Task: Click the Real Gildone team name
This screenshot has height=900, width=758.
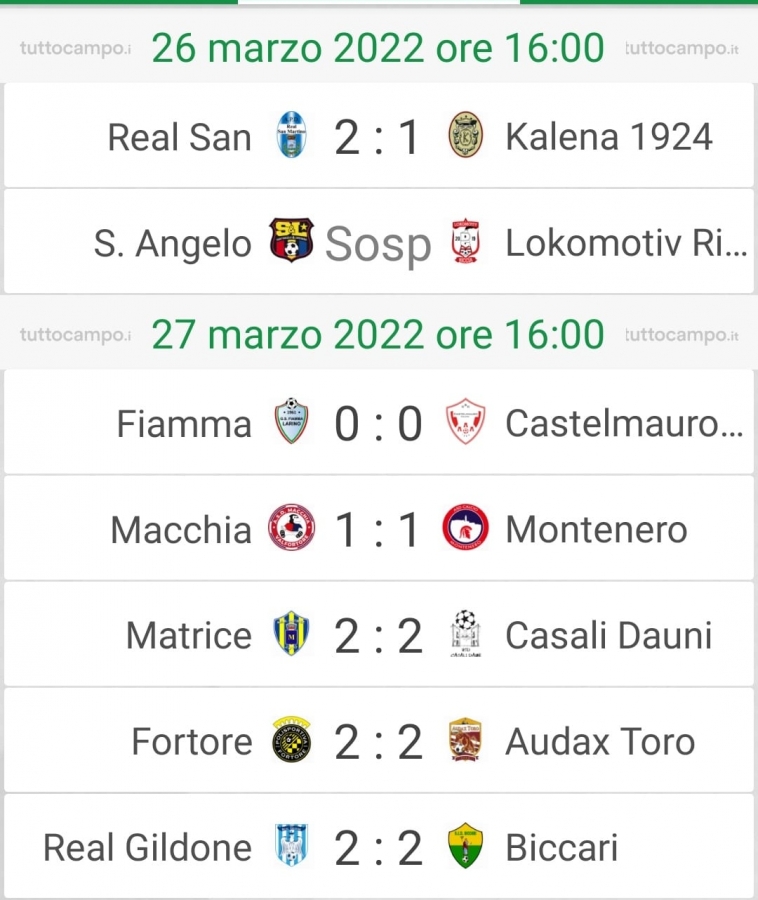Action: 147,847
